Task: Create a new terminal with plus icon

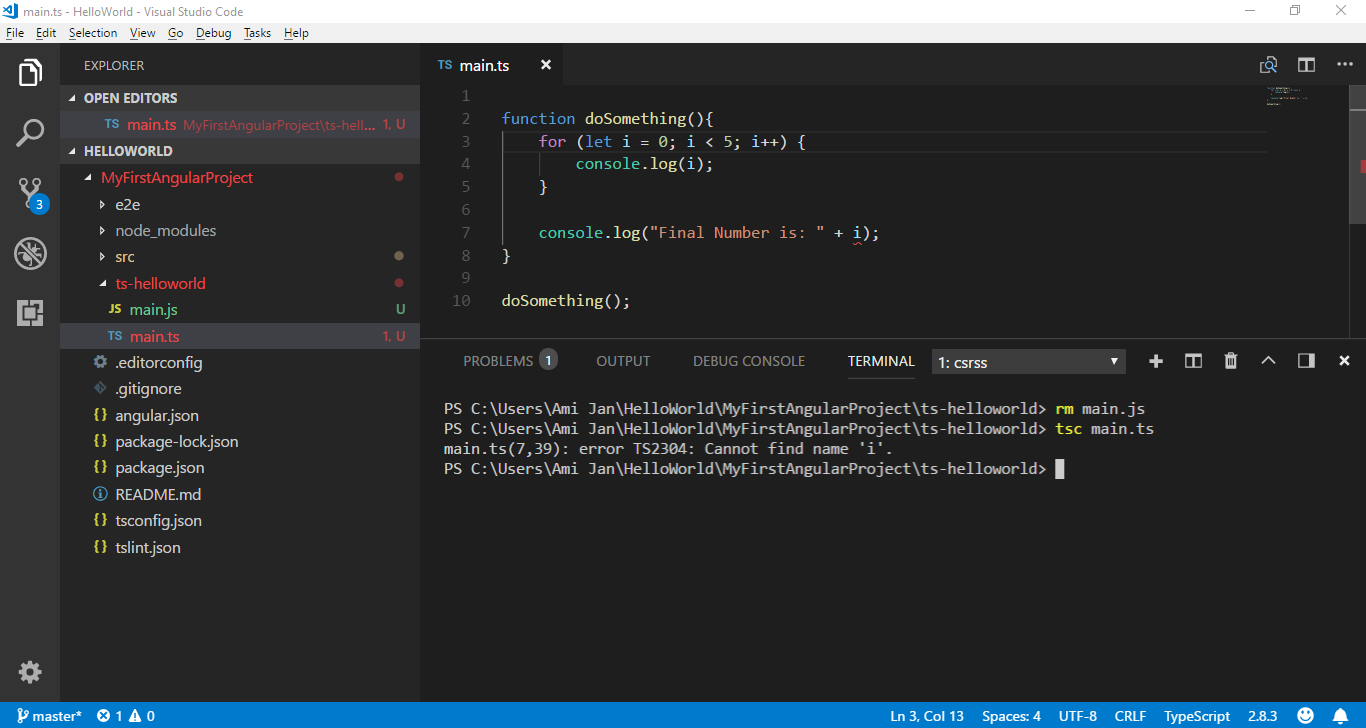Action: click(x=1156, y=361)
